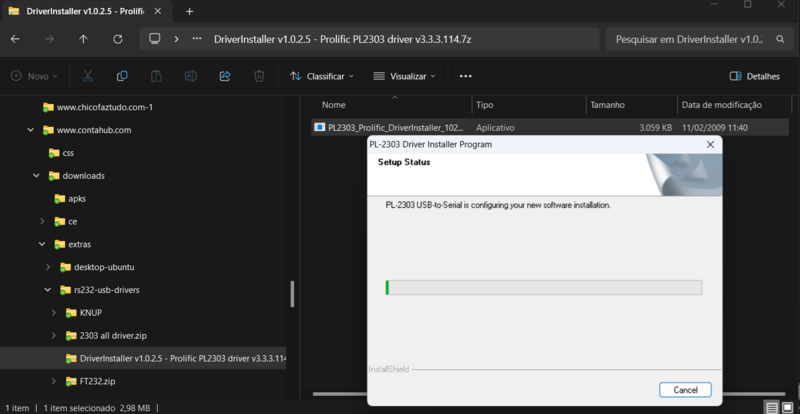Select 2303 all driver.zip in tree
Viewport: 800px width, 414px height.
point(113,335)
